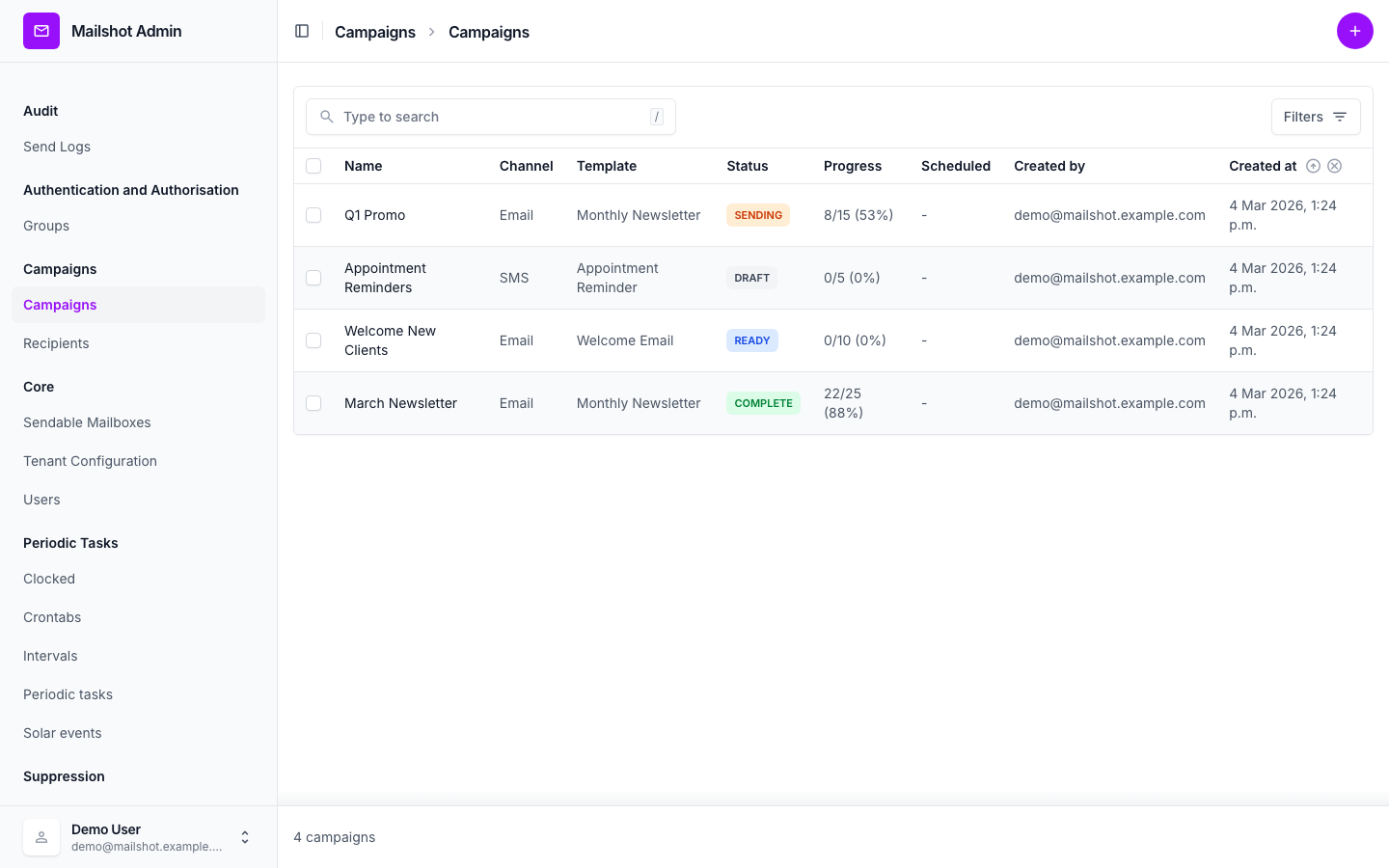
Task: Open Periodic tasks in the sidebar
Action: click(x=68, y=694)
